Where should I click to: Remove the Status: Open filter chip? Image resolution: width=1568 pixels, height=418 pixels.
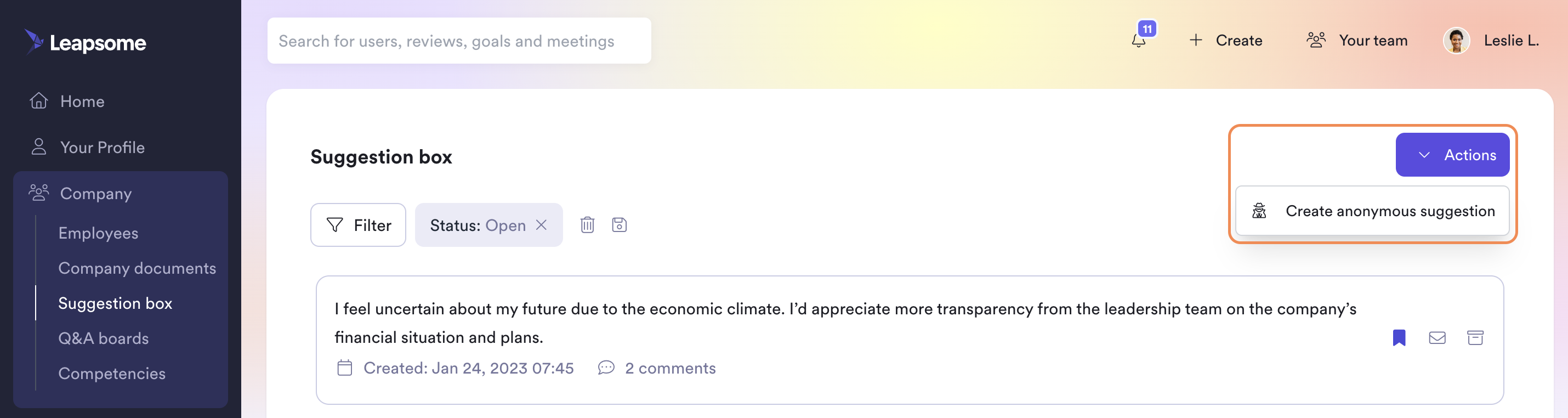coord(541,225)
